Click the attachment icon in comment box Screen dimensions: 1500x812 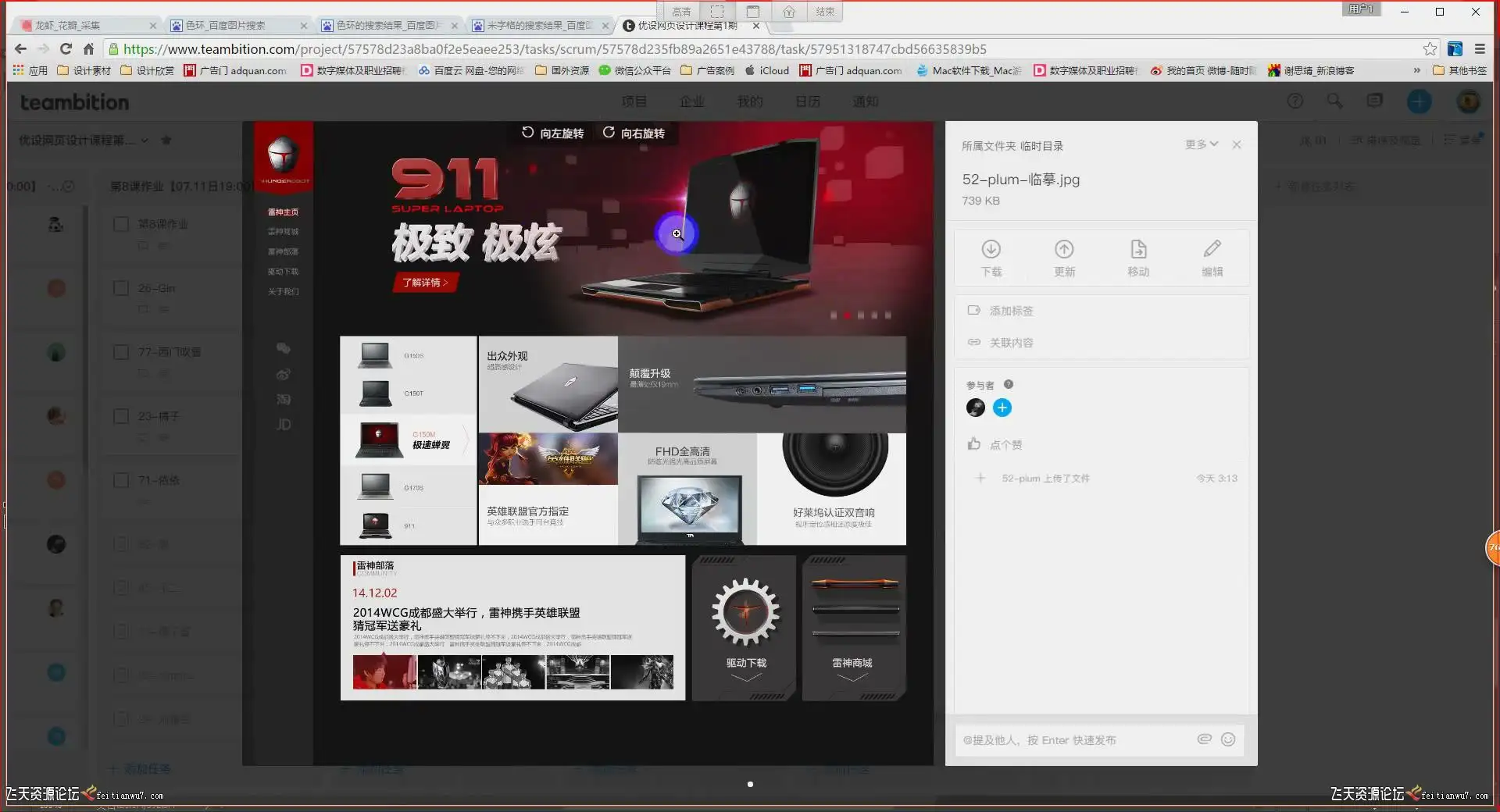pyautogui.click(x=1204, y=739)
